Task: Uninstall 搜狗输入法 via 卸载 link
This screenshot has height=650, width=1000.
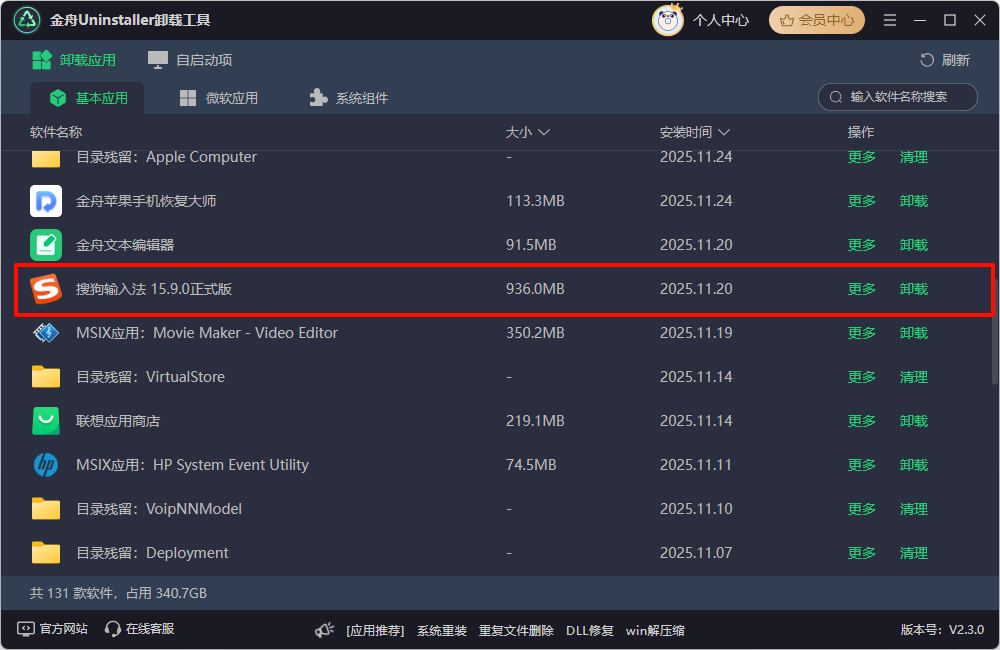Action: pos(913,288)
